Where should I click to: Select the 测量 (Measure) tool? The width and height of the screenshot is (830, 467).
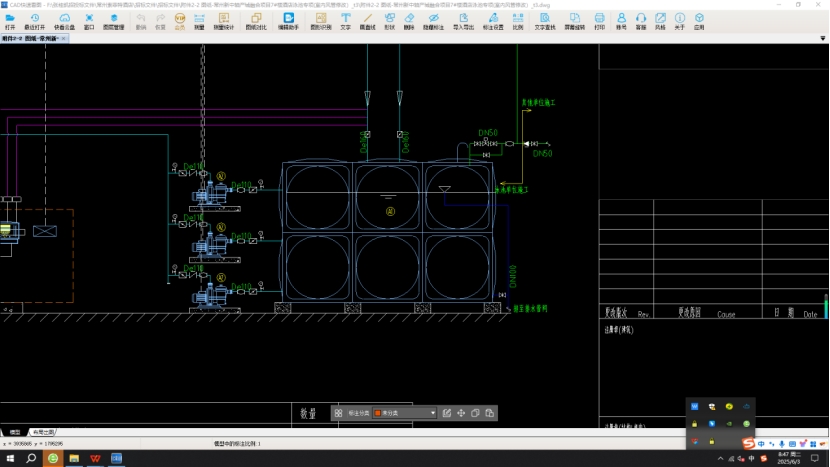pyautogui.click(x=199, y=21)
